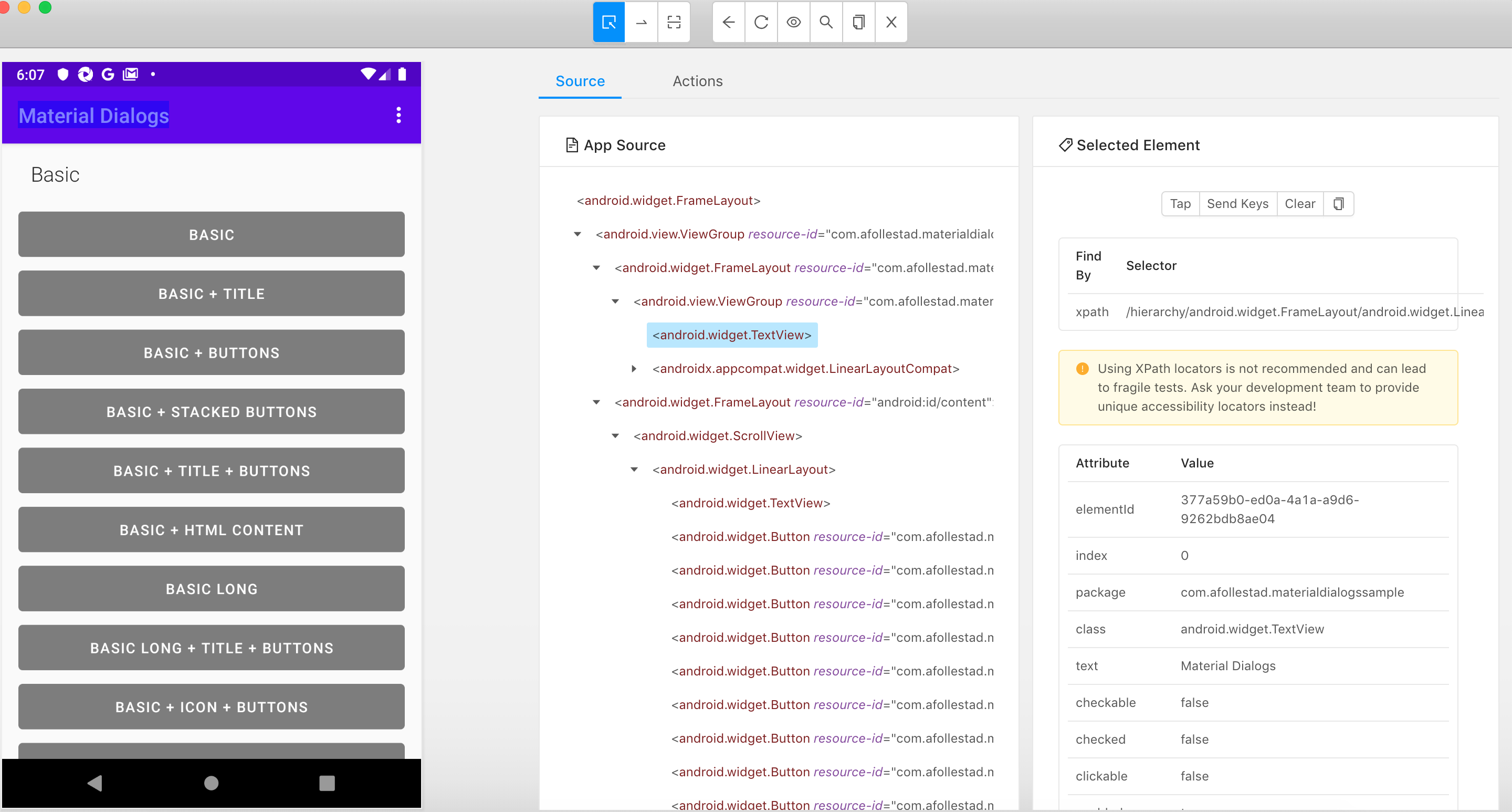Click the Tap button for selected element
Image resolution: width=1512 pixels, height=812 pixels.
tap(1180, 204)
